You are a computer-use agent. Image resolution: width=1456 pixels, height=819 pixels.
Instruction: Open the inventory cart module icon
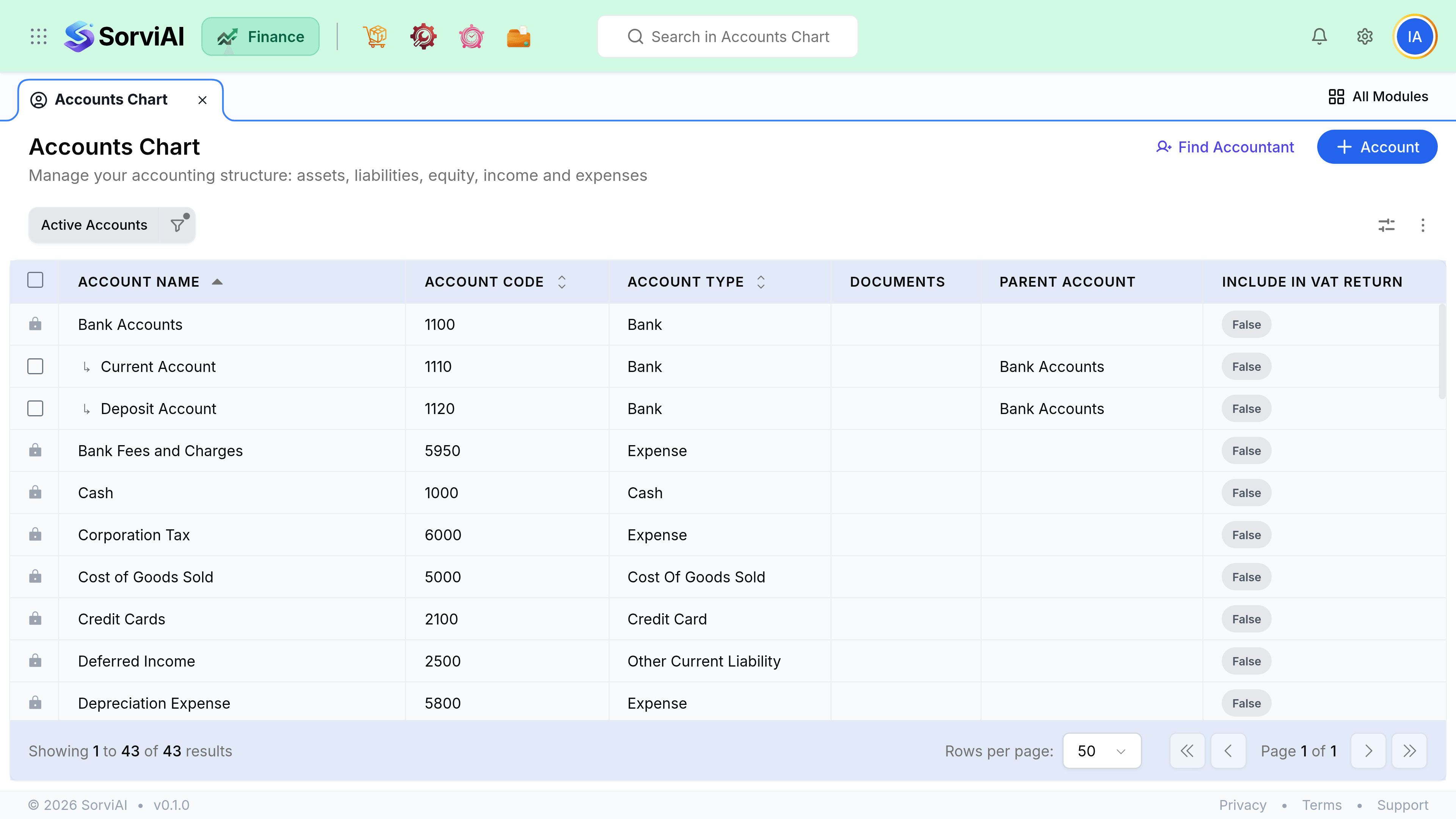[x=375, y=37]
